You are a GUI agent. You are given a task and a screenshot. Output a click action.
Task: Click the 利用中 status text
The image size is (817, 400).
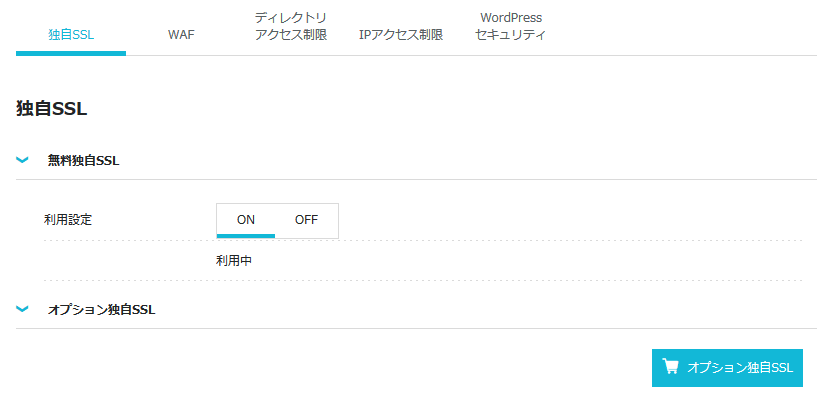point(234,261)
